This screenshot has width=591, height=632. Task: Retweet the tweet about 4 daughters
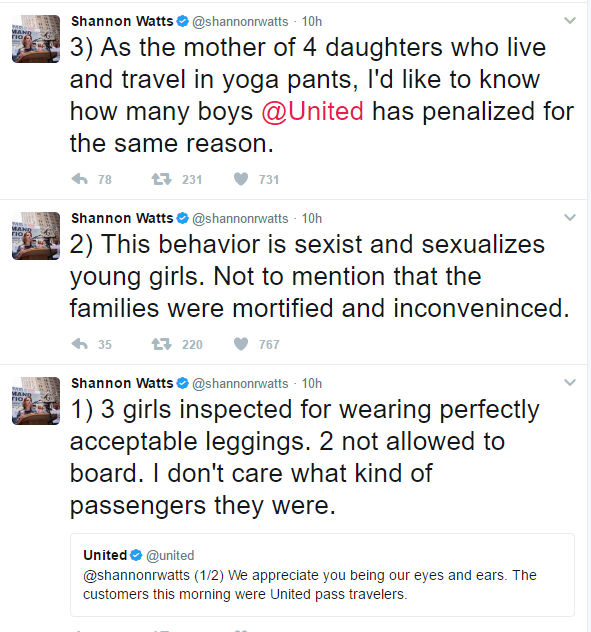(162, 179)
